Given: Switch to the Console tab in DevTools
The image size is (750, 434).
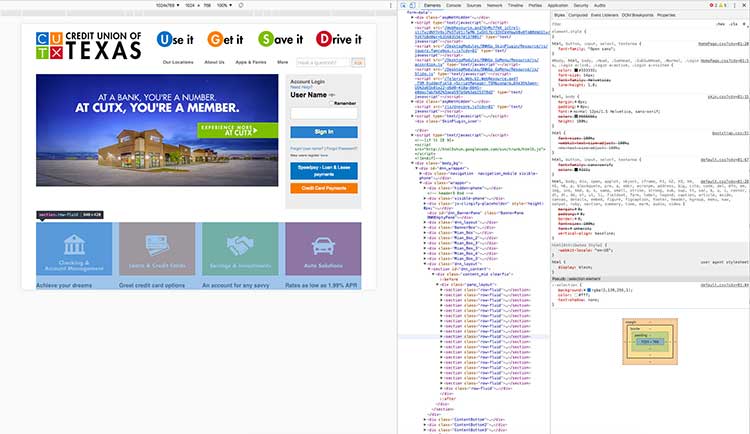Looking at the screenshot, I should [453, 5].
